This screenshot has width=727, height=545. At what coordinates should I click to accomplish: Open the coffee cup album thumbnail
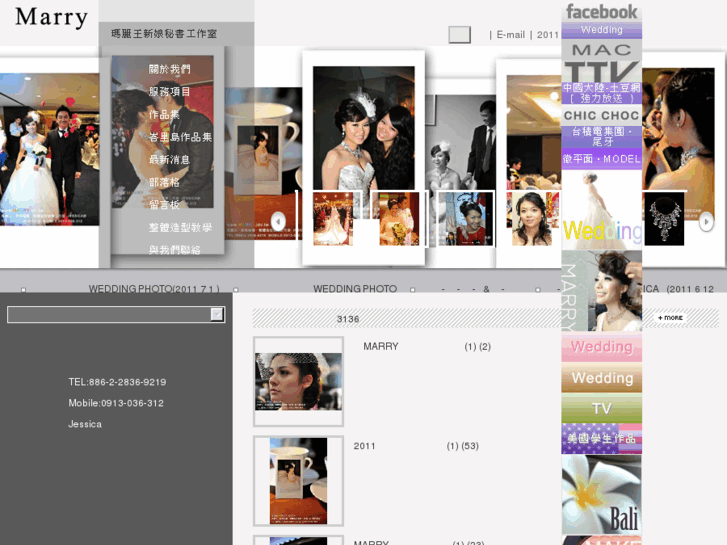[298, 481]
